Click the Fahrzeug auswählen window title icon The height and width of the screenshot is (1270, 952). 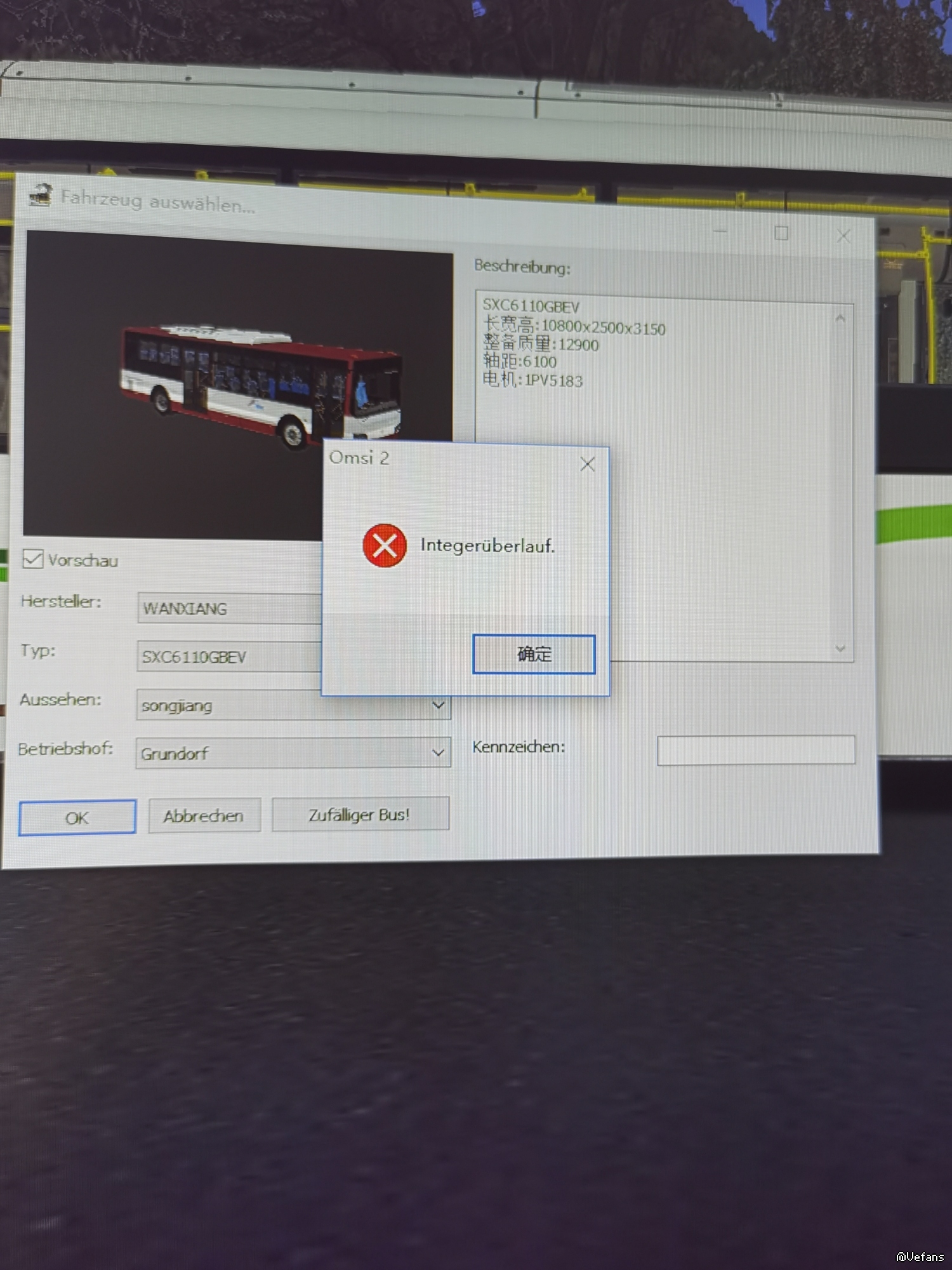41,195
